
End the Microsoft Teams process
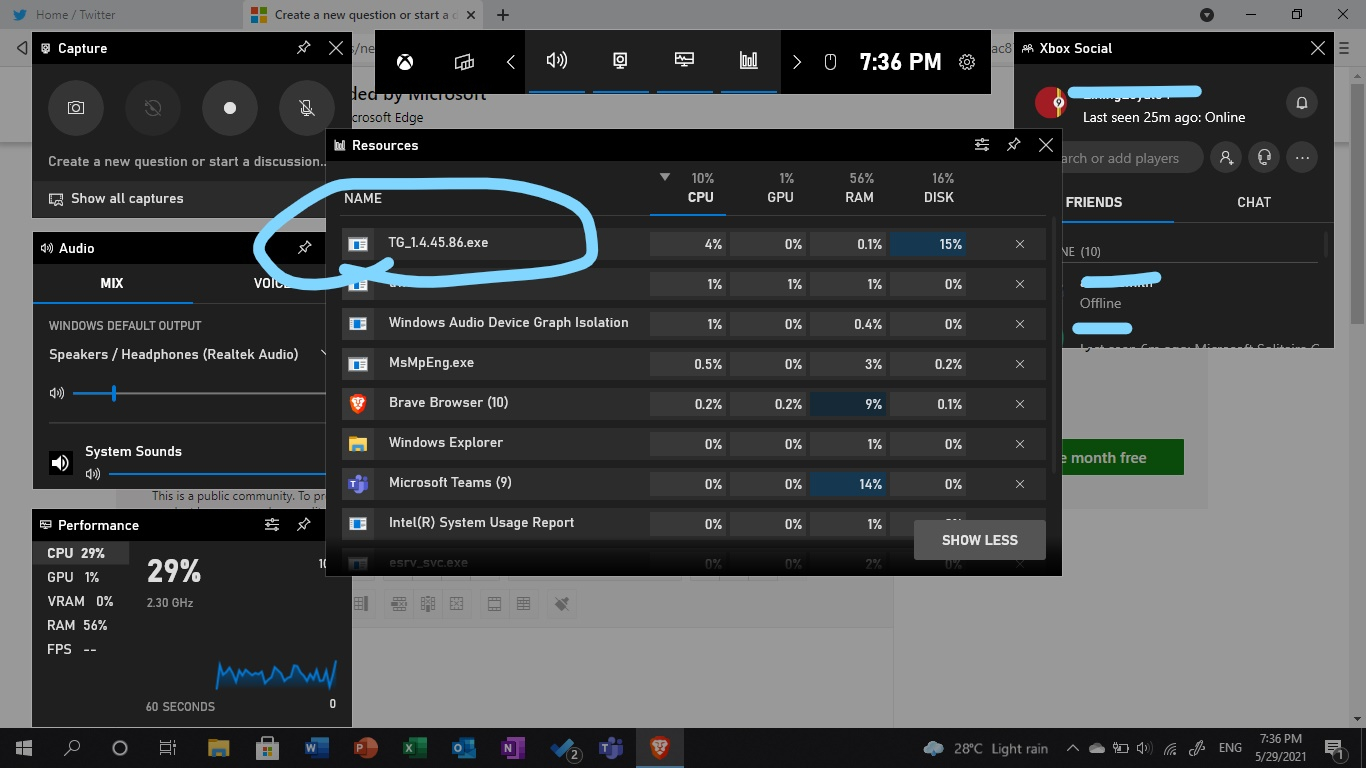[x=1020, y=484]
